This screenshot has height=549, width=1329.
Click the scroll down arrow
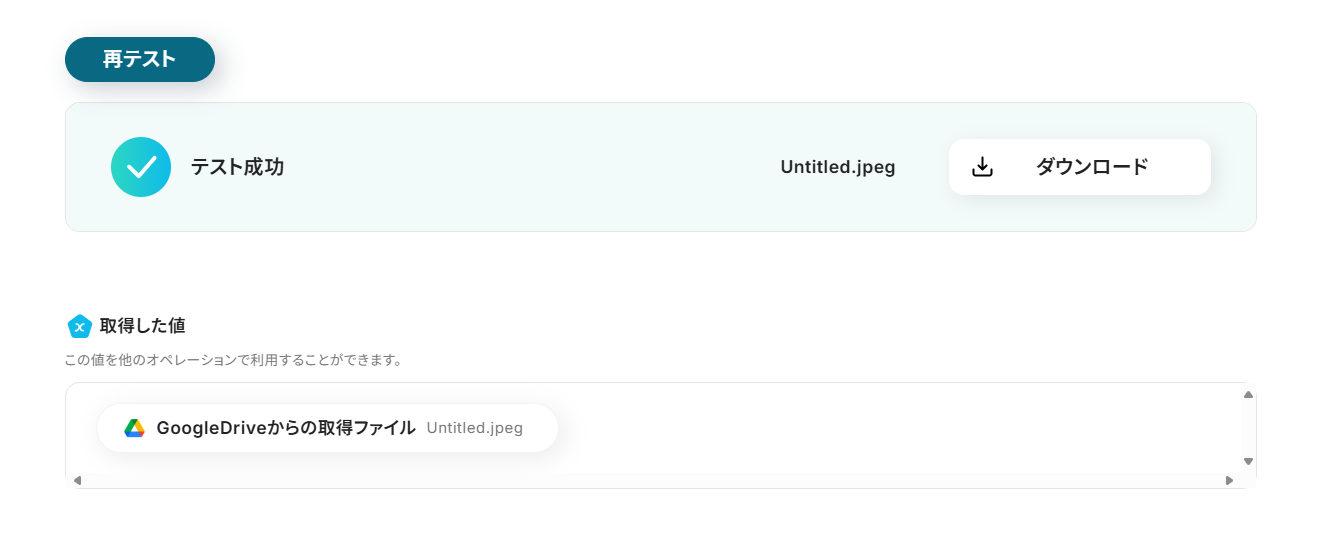[1248, 461]
